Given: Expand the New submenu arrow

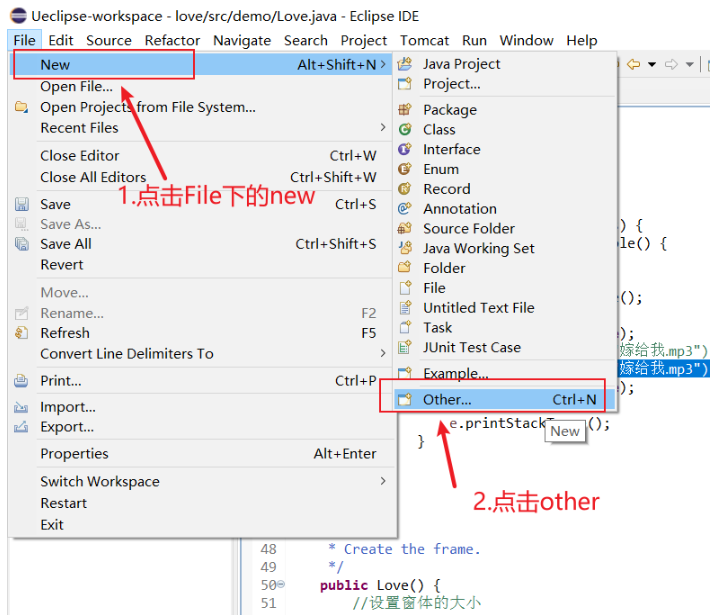Looking at the screenshot, I should click(383, 64).
